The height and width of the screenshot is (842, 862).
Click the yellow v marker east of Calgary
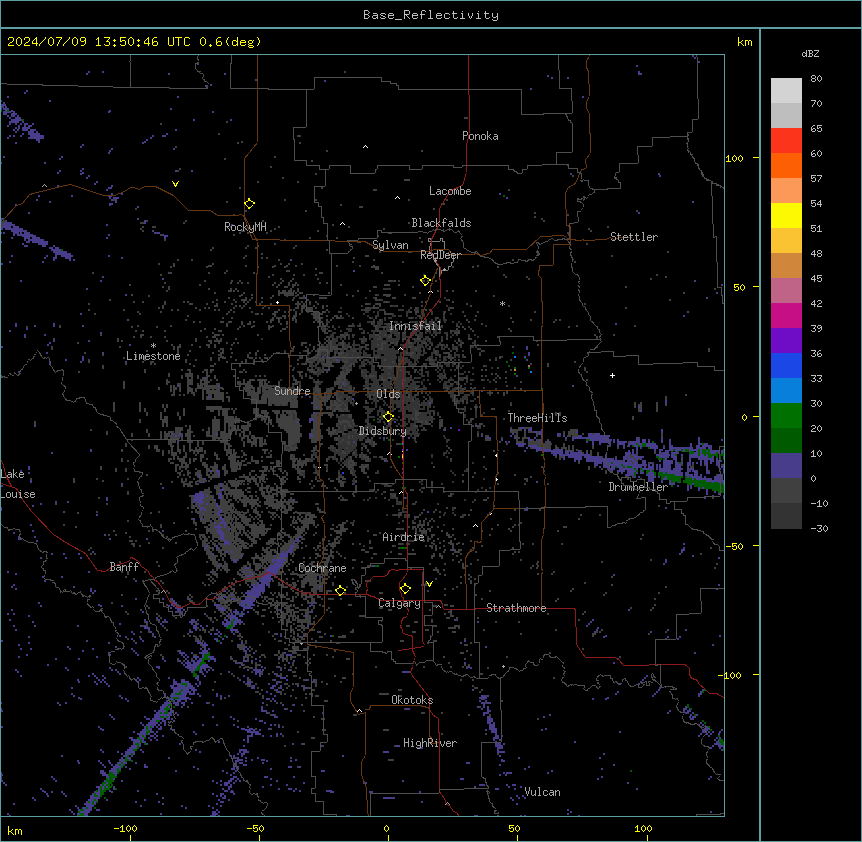[x=429, y=584]
